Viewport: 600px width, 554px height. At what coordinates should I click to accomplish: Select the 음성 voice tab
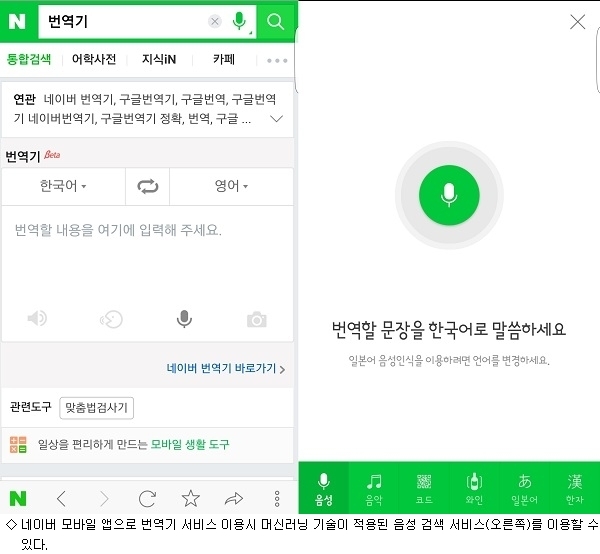[x=324, y=489]
